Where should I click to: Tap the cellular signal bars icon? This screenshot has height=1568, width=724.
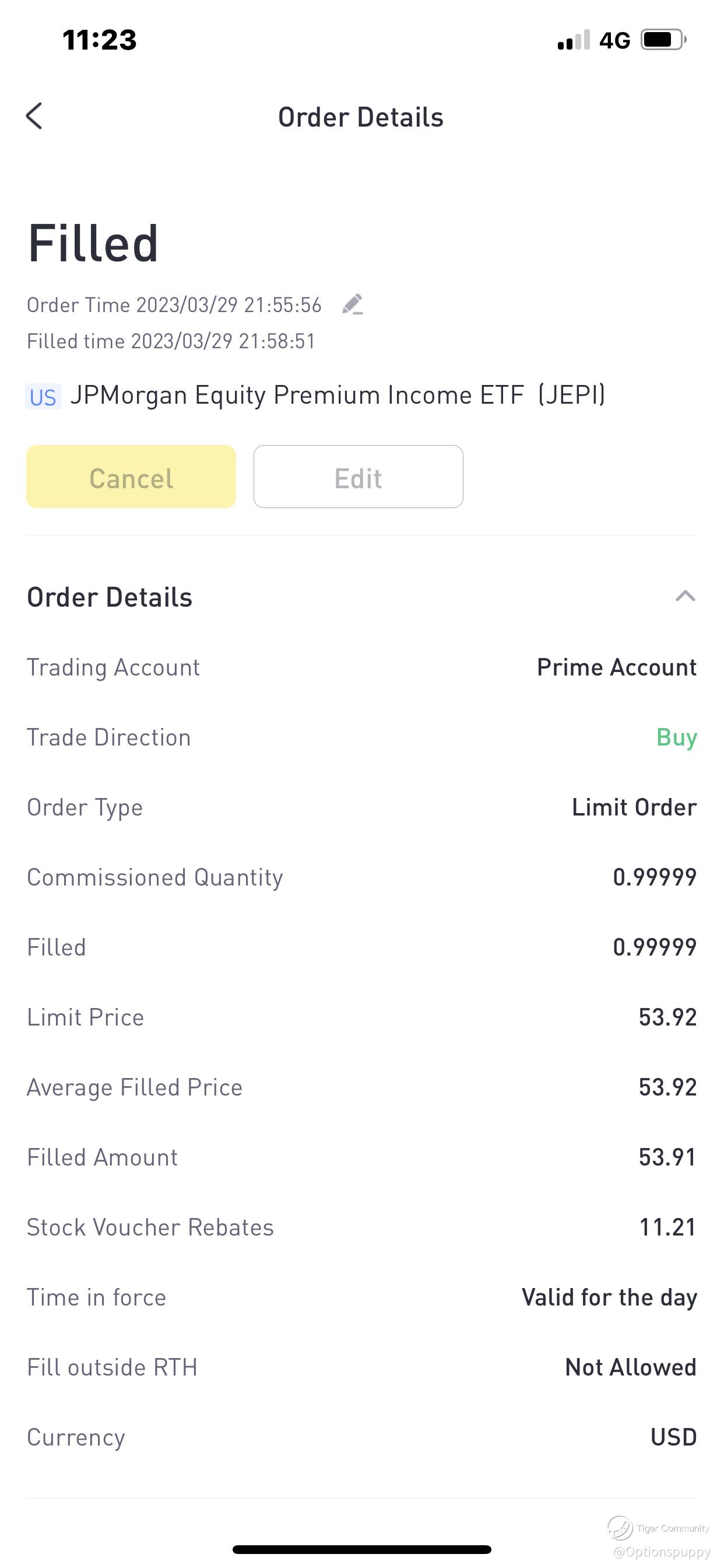tap(573, 40)
